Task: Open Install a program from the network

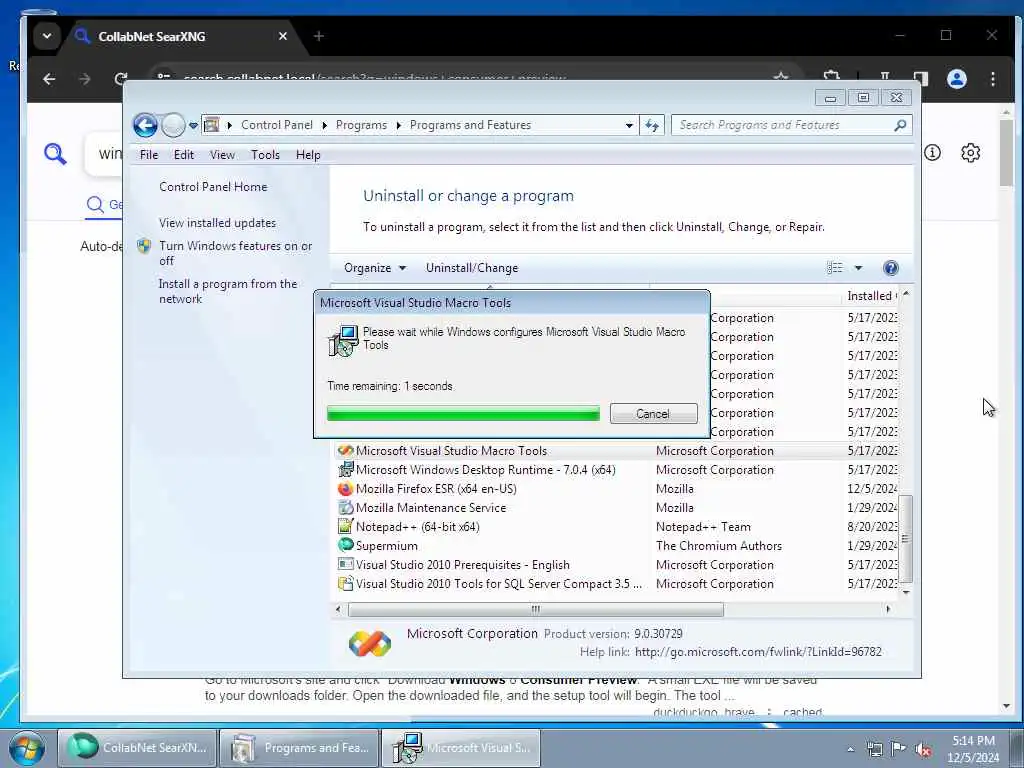Action: (228, 291)
